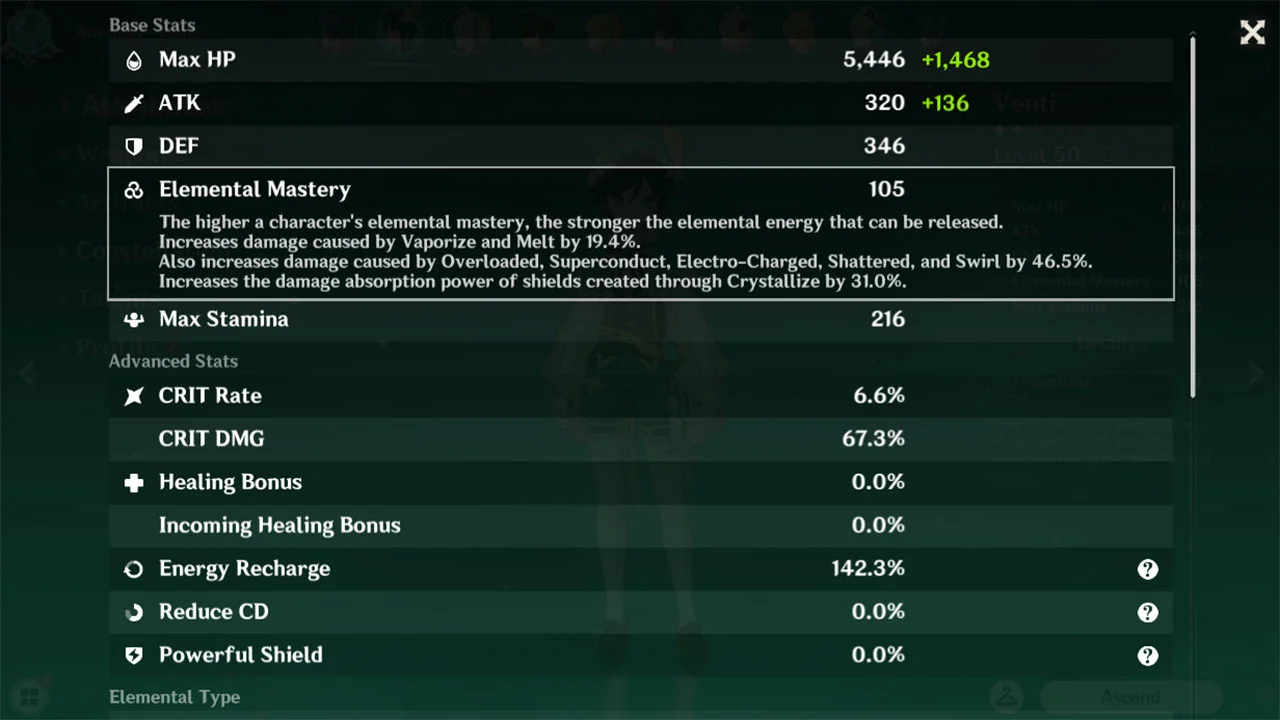Screen dimensions: 1280x720
Task: Open help for Energy Recharge
Action: 1148,569
